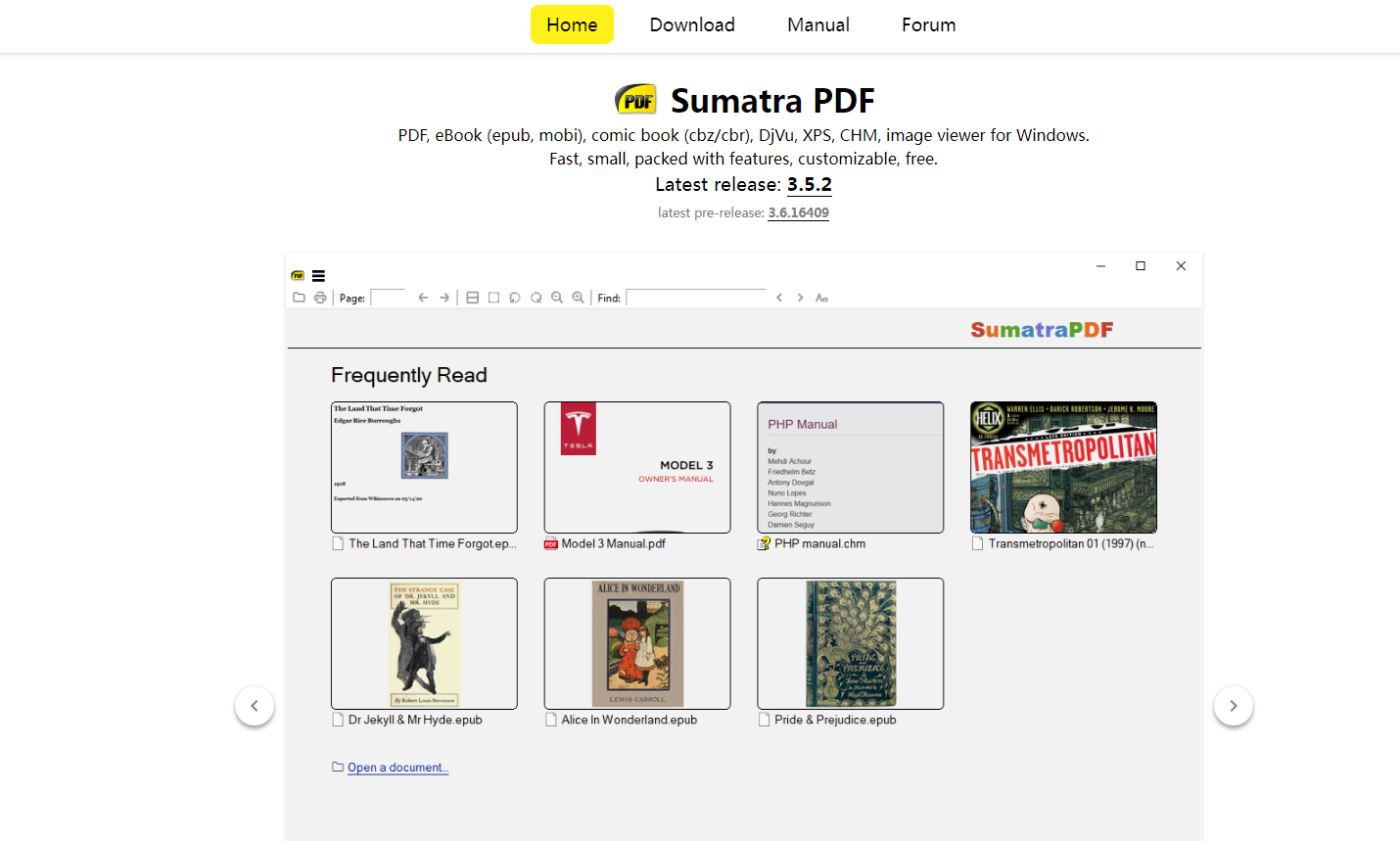The width and height of the screenshot is (1400, 841).
Task: Click the CHM help icon beside PHP manual
Action: (x=764, y=543)
